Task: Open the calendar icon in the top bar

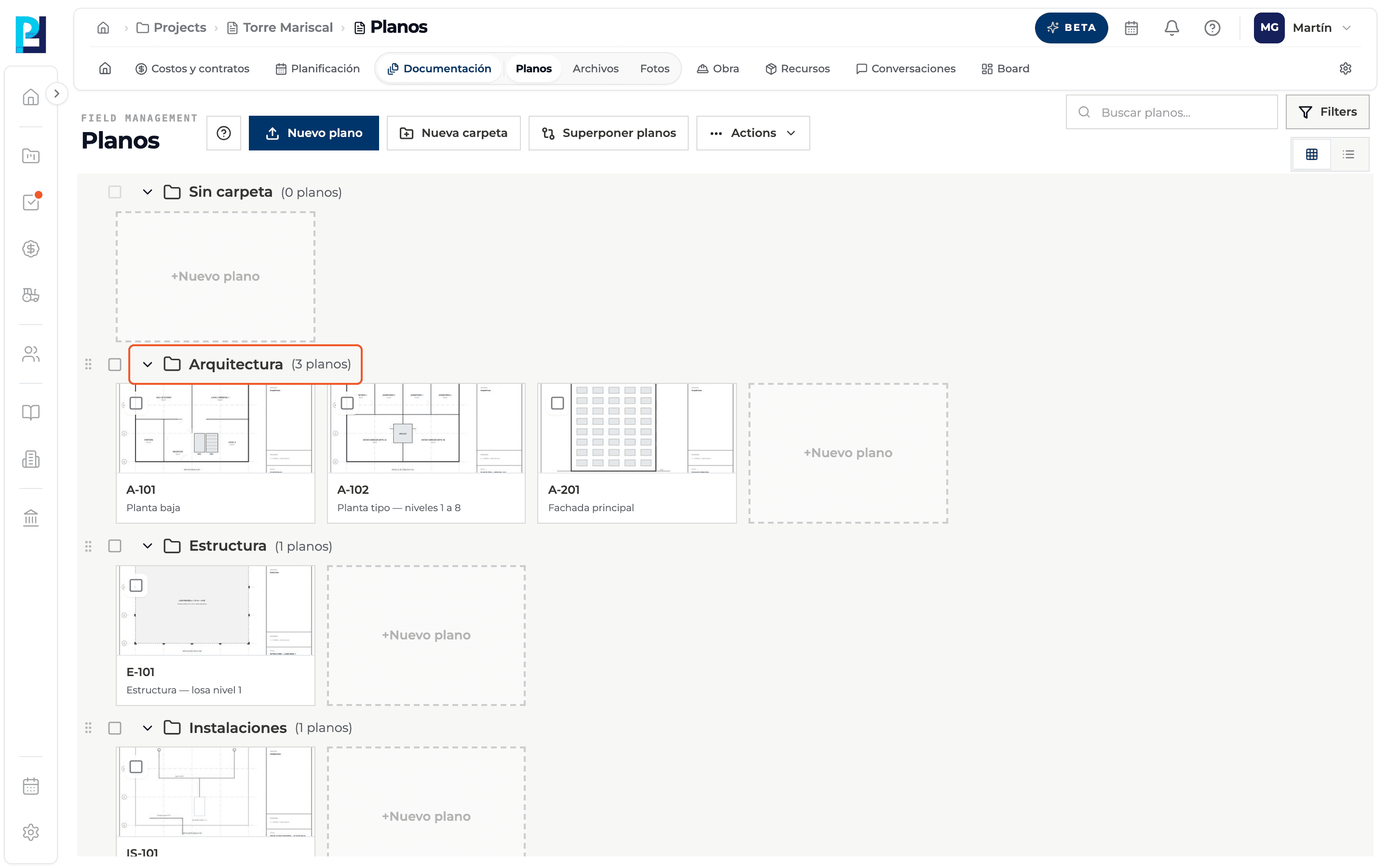Action: [1130, 27]
